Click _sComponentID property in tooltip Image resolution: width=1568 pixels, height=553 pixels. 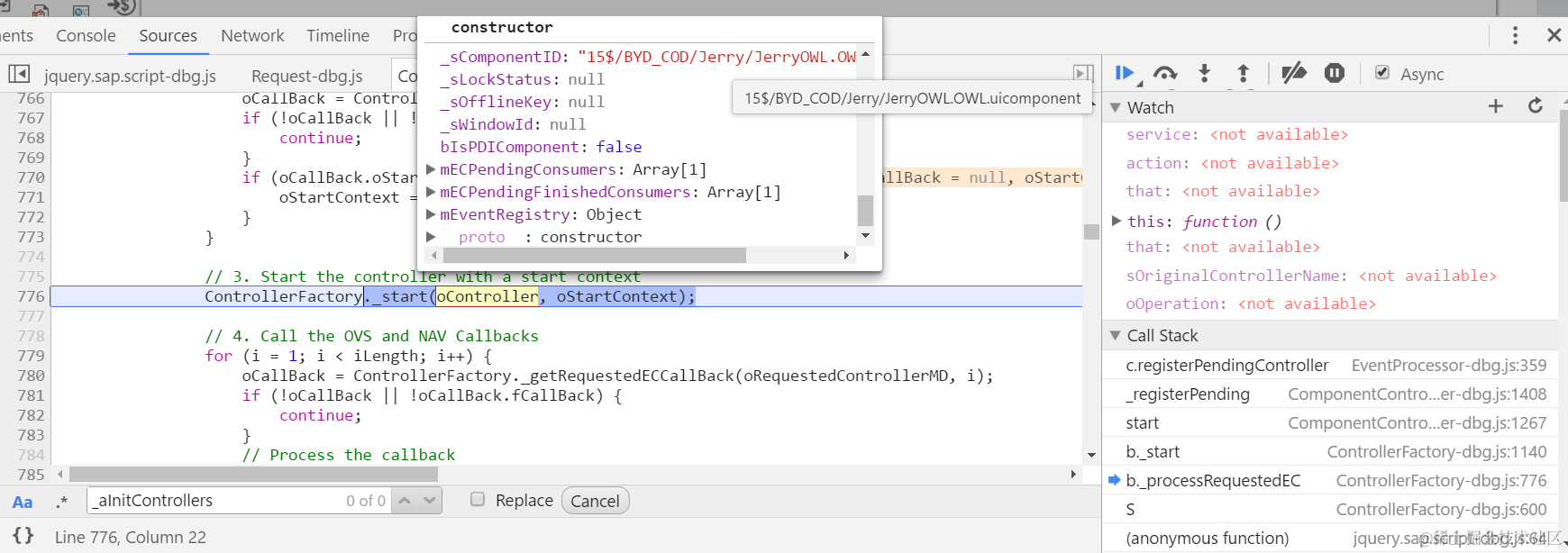pos(501,57)
